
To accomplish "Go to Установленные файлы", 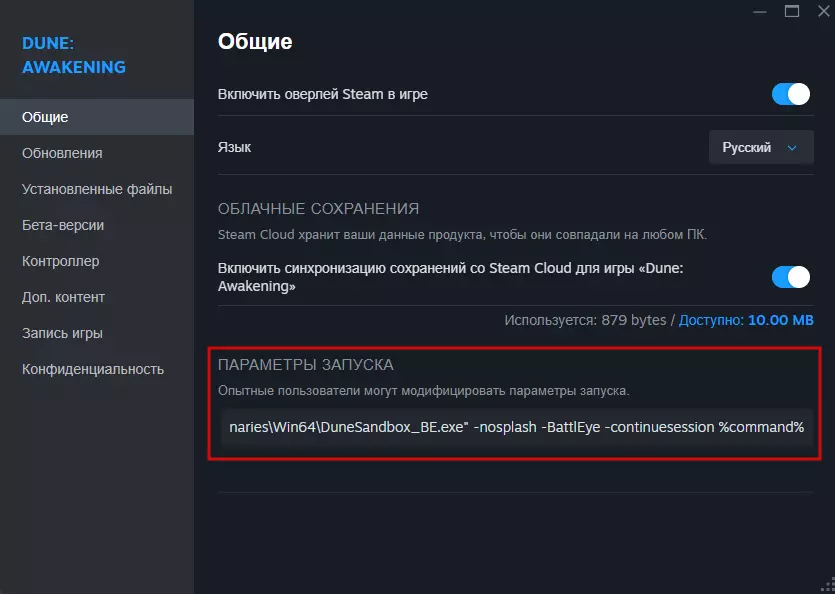I will pyautogui.click(x=97, y=189).
